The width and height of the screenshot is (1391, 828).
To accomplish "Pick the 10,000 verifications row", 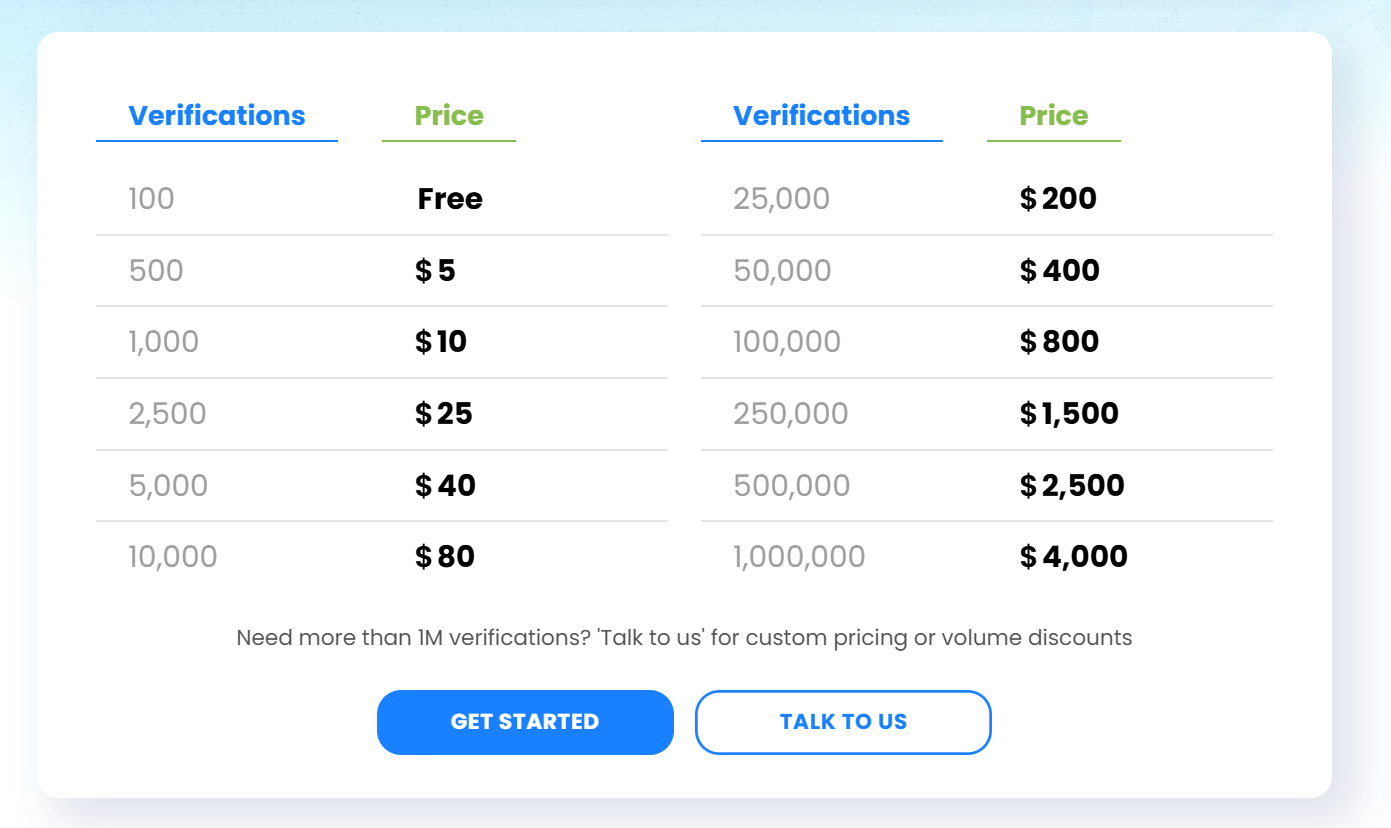I will pyautogui.click(x=172, y=557).
